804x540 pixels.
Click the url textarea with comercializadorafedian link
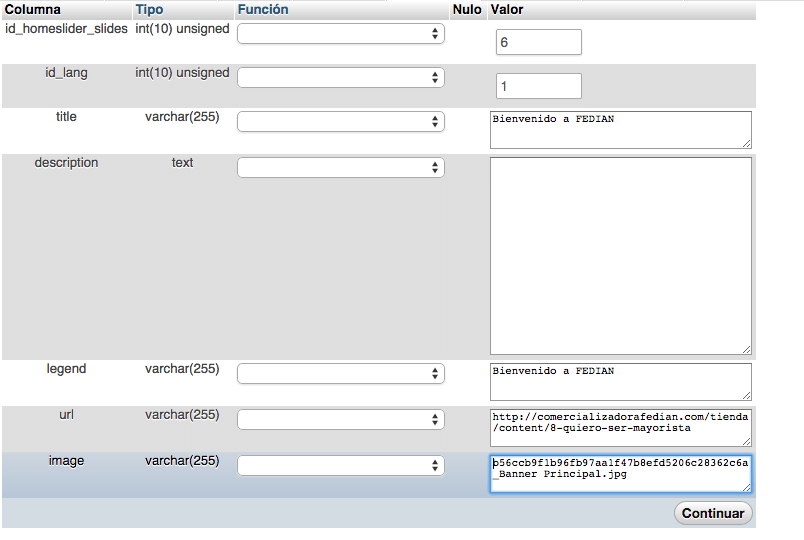(x=620, y=428)
